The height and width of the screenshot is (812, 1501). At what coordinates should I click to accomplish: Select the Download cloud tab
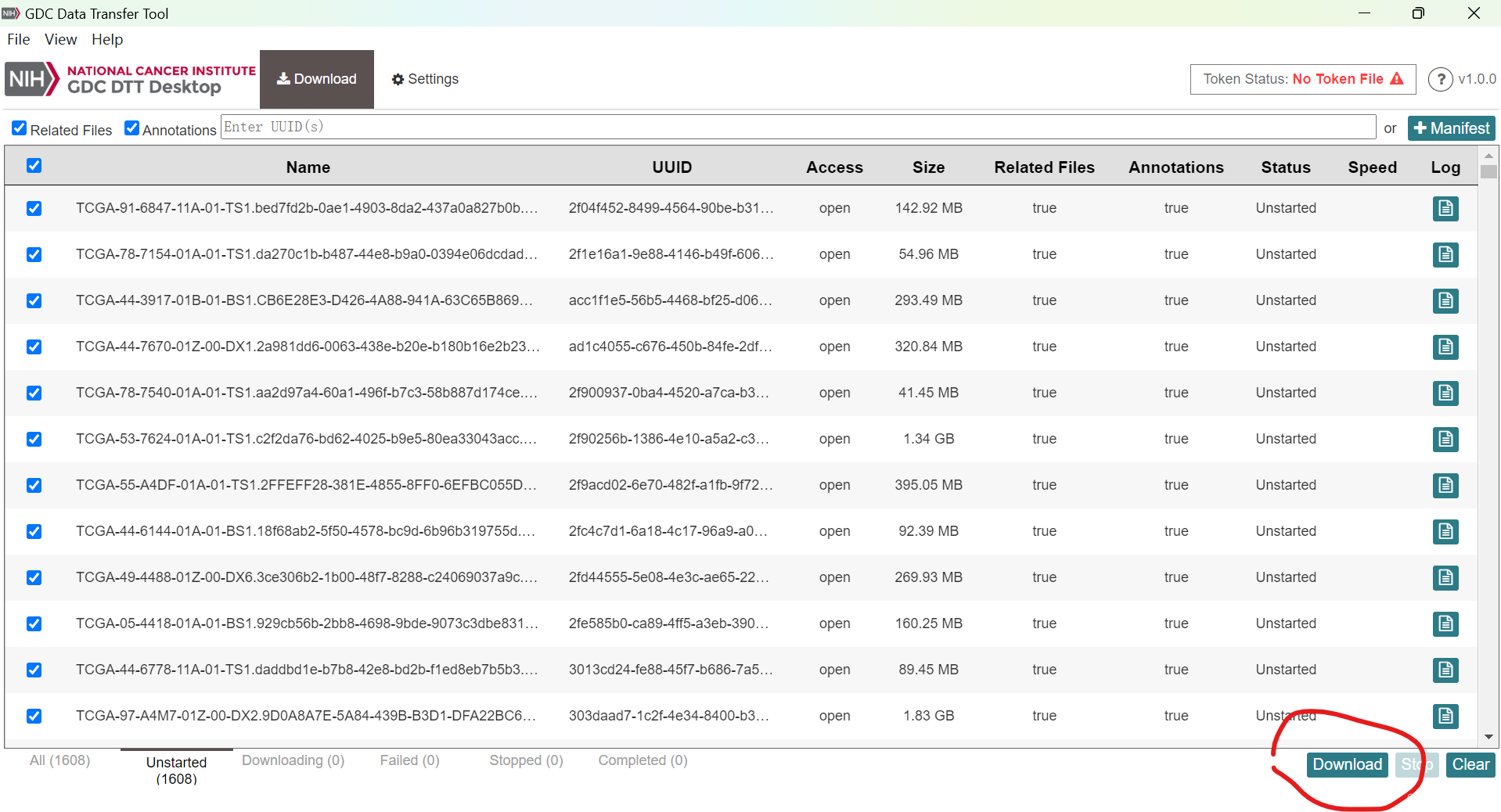(316, 79)
